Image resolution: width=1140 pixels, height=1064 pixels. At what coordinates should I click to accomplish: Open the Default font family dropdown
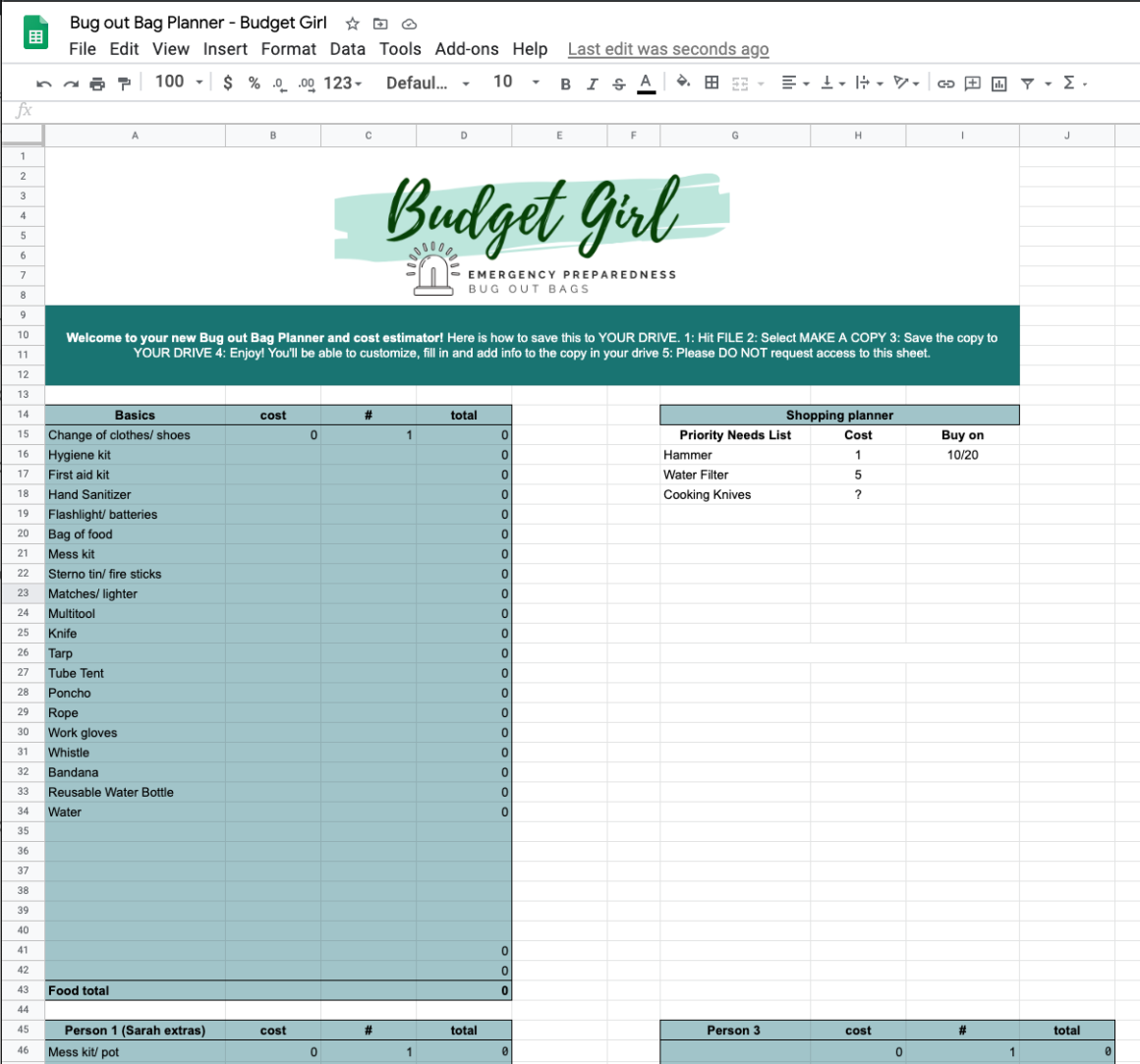tap(428, 84)
